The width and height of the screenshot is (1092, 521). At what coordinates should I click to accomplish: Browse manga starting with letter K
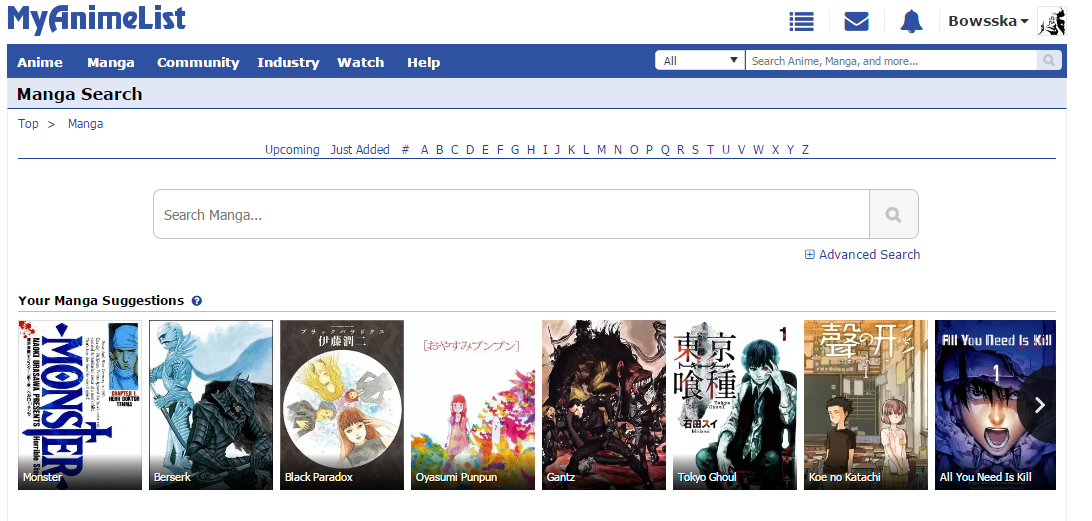(571, 149)
